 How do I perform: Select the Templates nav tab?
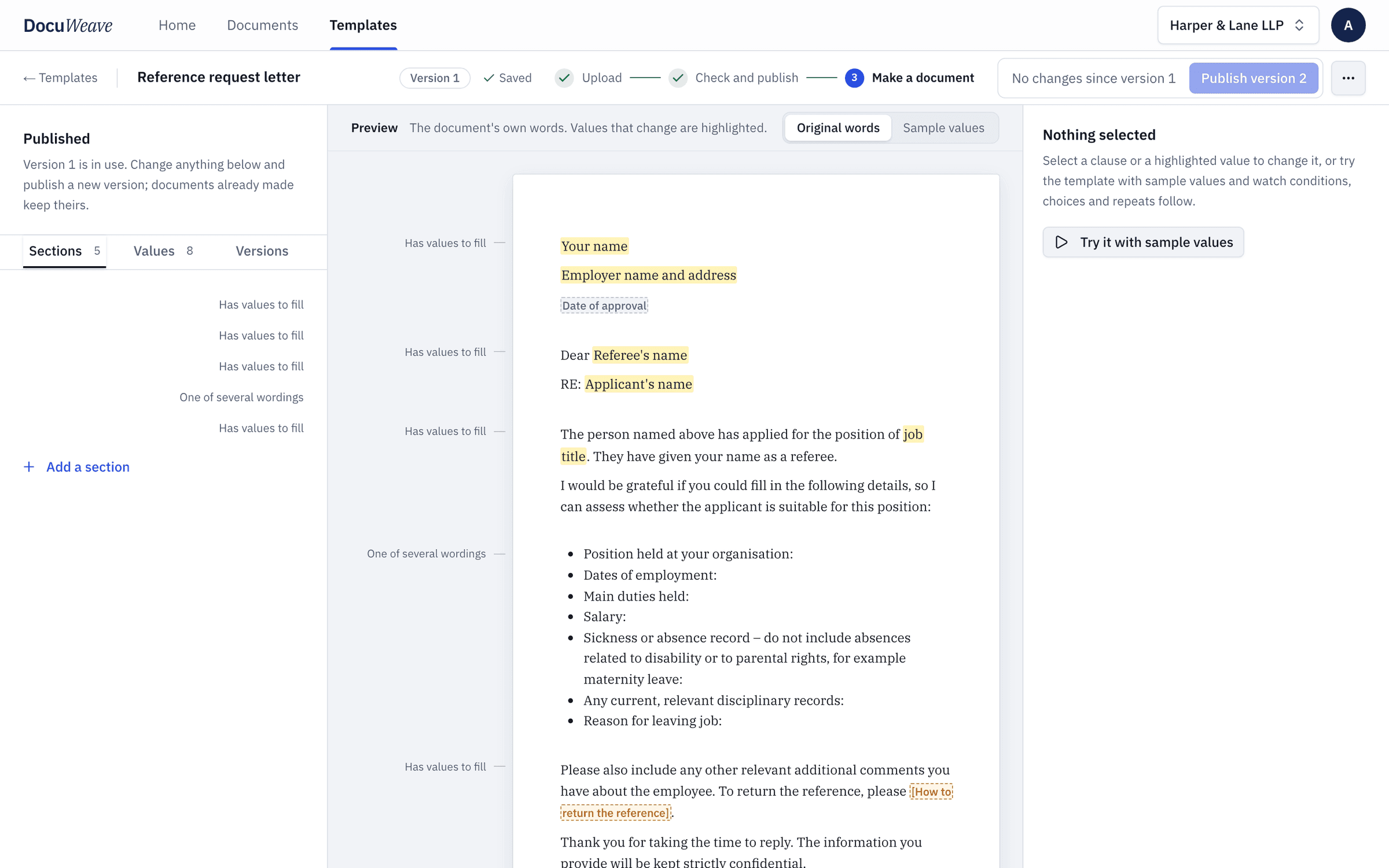pos(363,25)
